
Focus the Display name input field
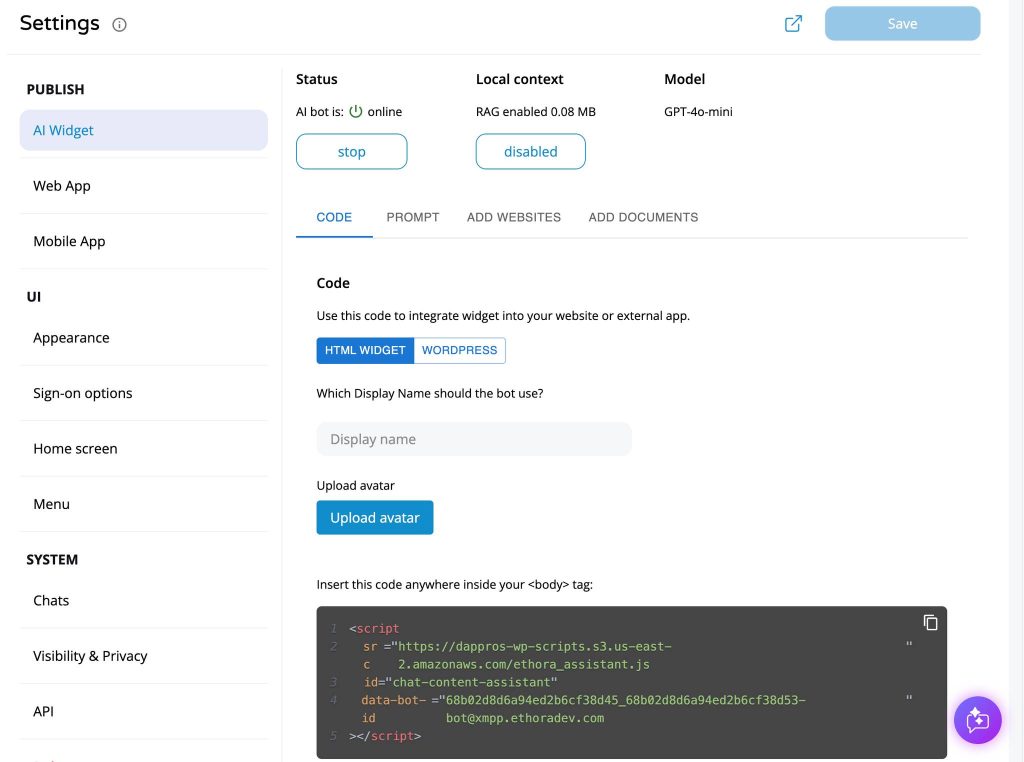(x=474, y=439)
